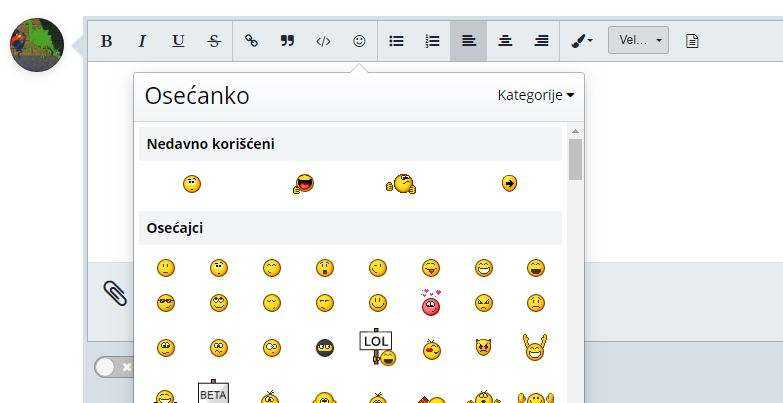Screen dimensions: 783x403
Task: Insert the red face with hearts emoticon
Action: click(x=430, y=303)
